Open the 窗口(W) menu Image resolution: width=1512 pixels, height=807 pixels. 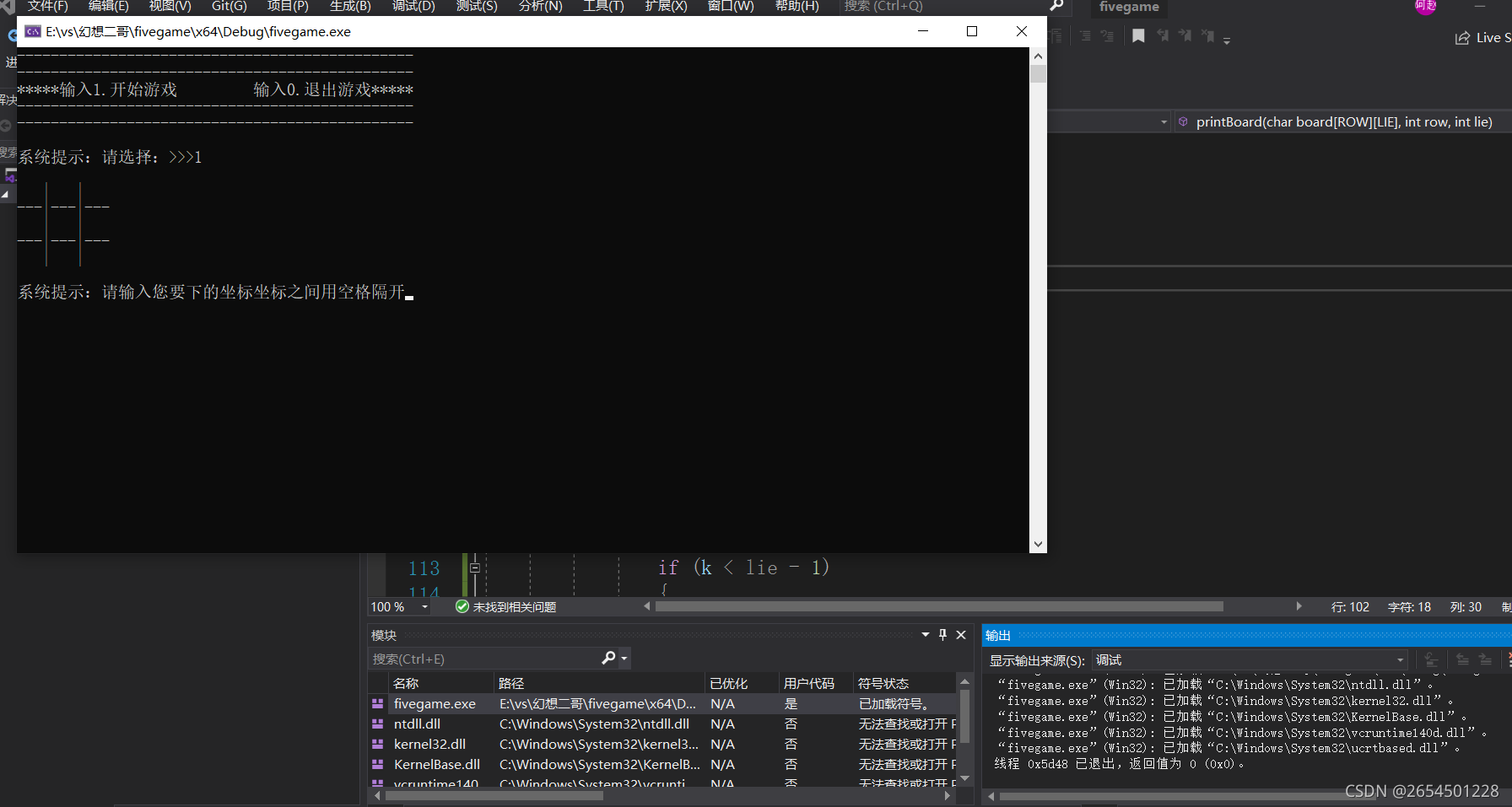pos(731,6)
